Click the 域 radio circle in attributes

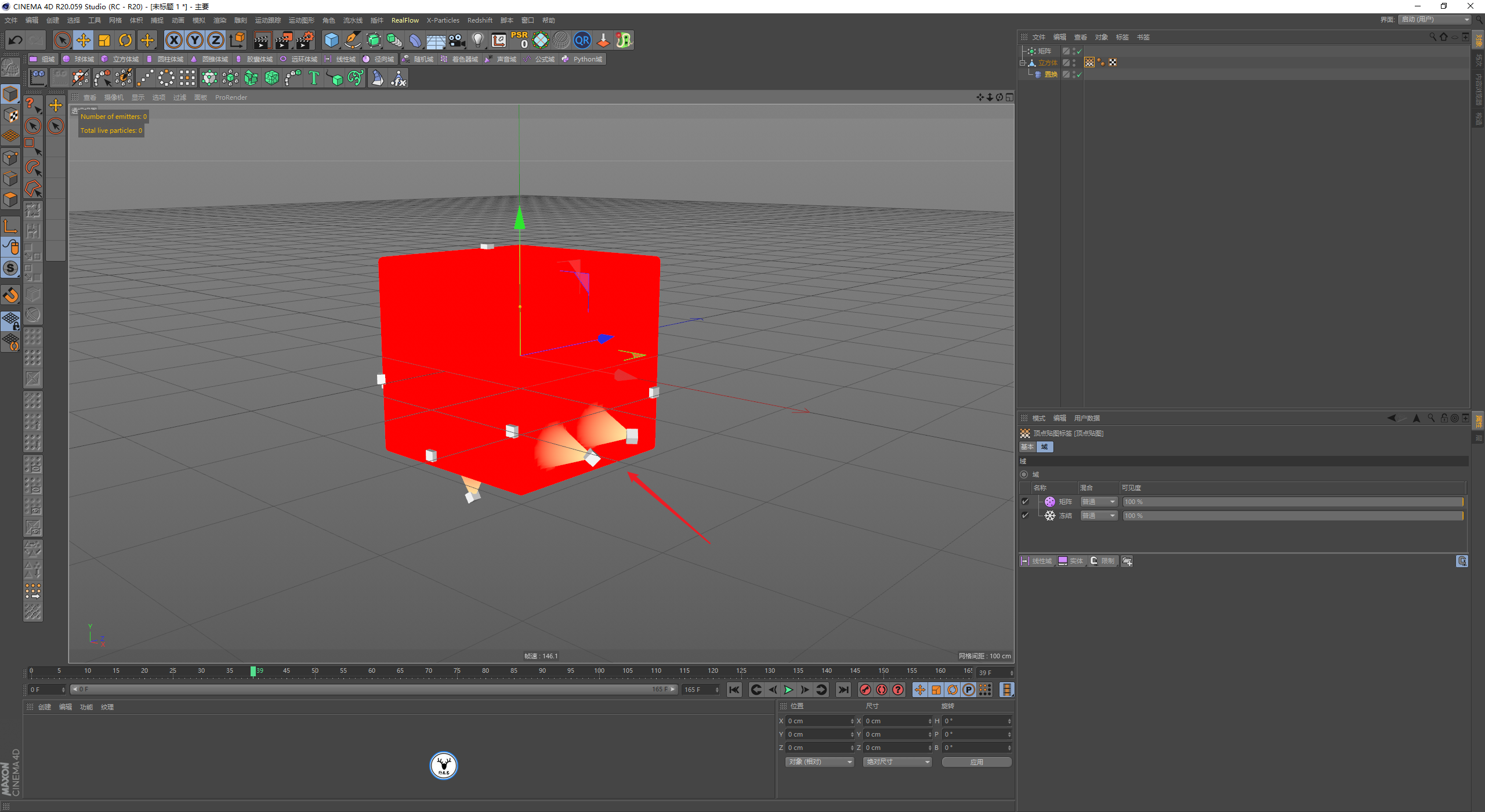tap(1024, 474)
